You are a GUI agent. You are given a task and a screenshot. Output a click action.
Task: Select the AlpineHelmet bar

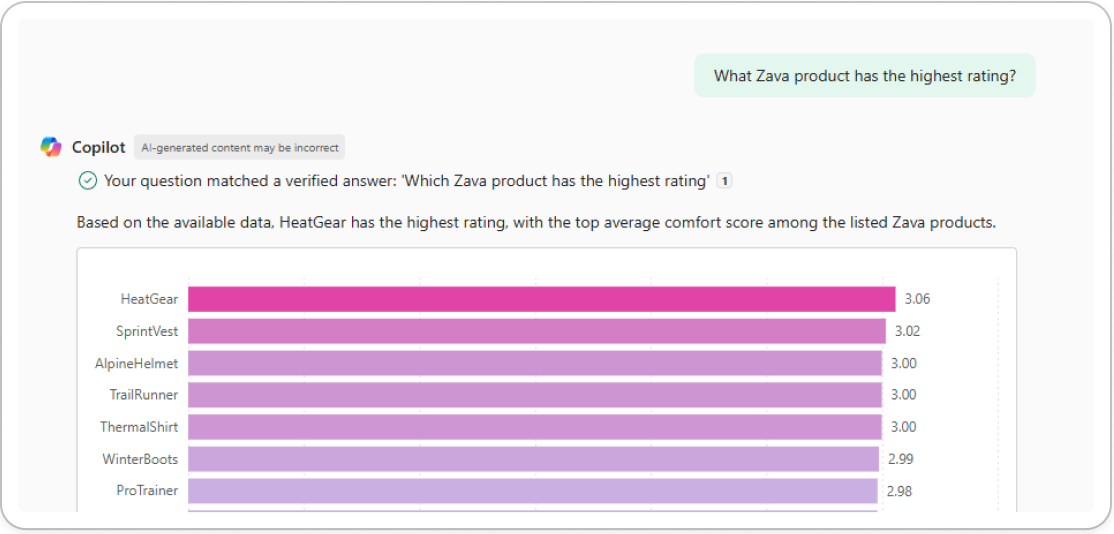pos(534,363)
